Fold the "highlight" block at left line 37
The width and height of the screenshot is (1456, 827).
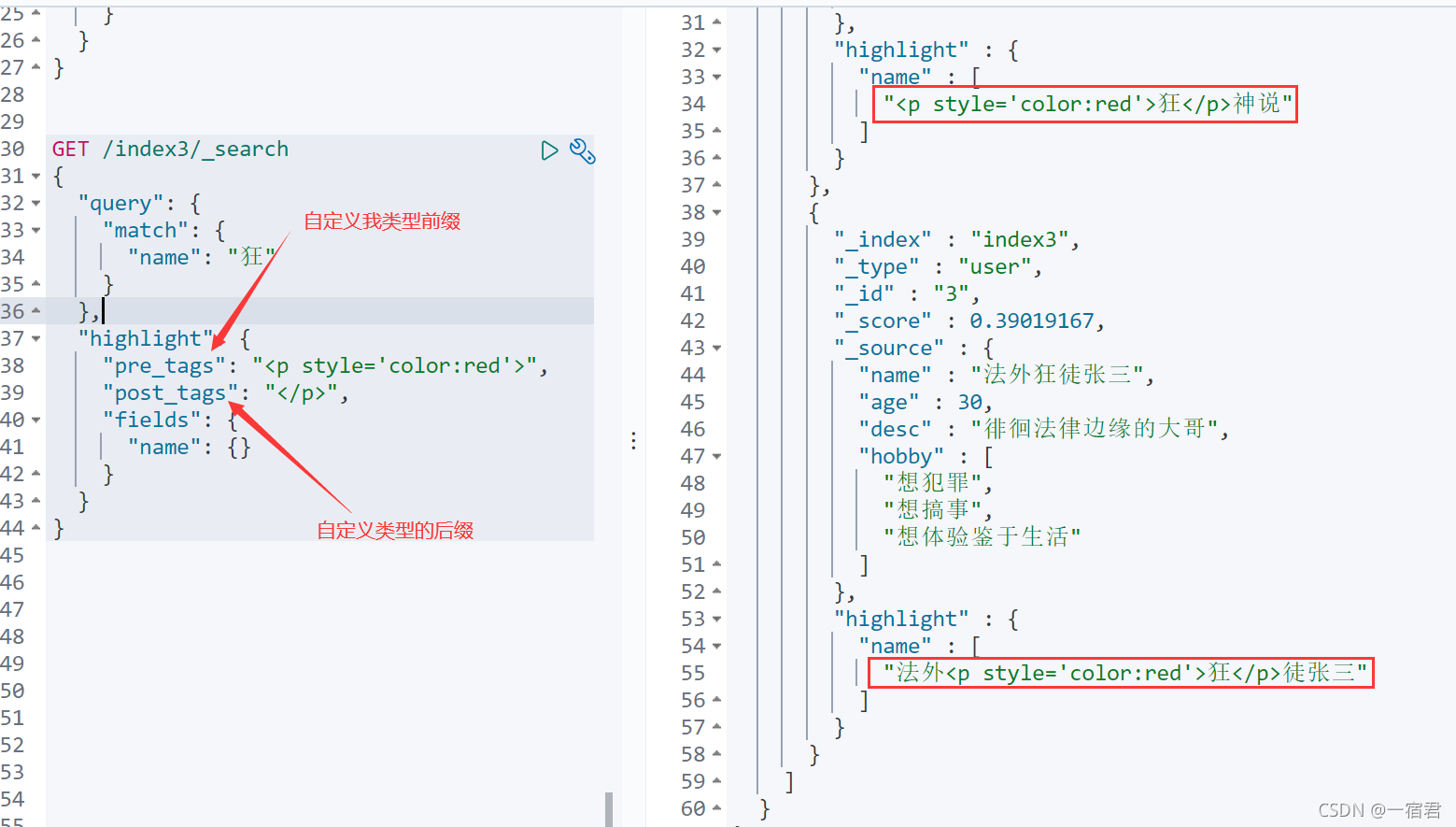pyautogui.click(x=36, y=339)
